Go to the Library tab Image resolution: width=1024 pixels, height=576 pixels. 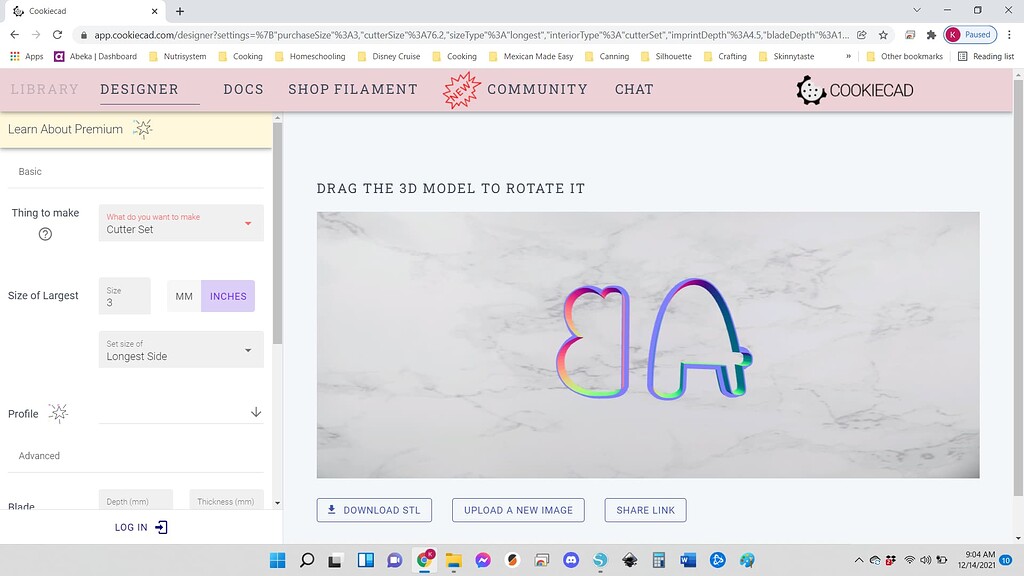coord(44,89)
